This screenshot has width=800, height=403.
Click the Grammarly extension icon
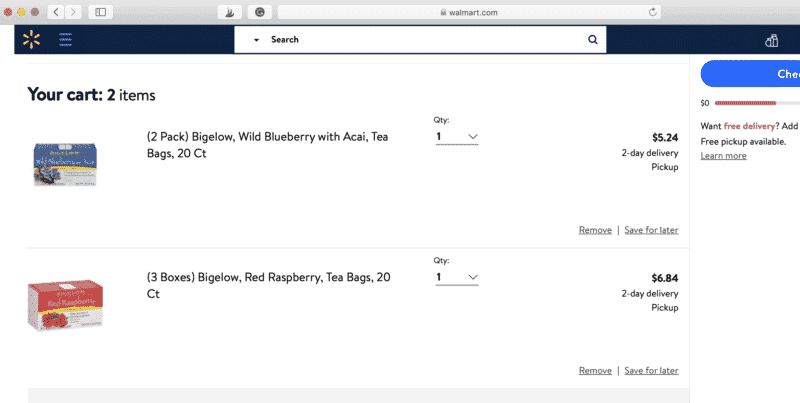(x=260, y=12)
